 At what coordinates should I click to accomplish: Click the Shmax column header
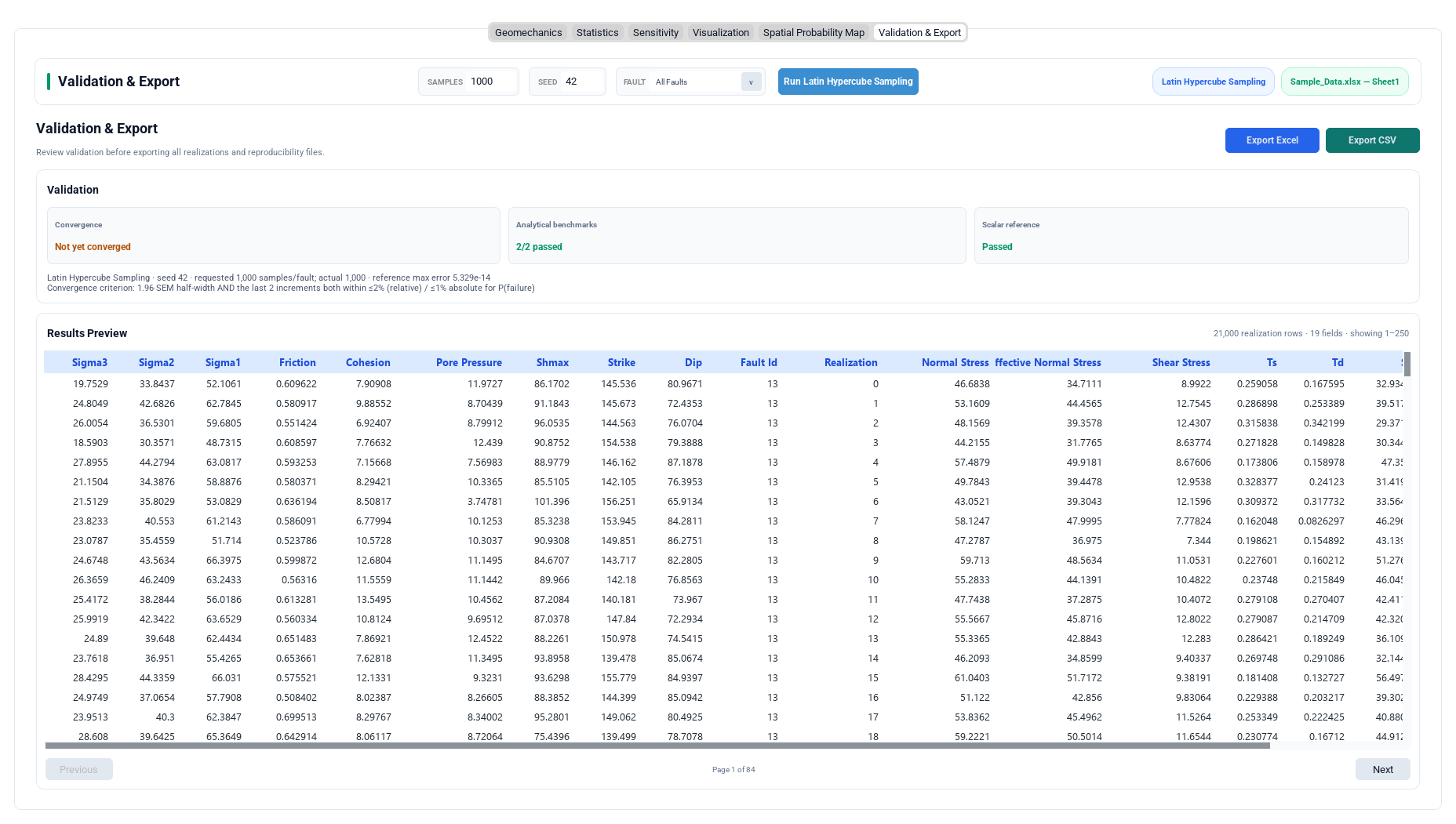[x=552, y=362]
